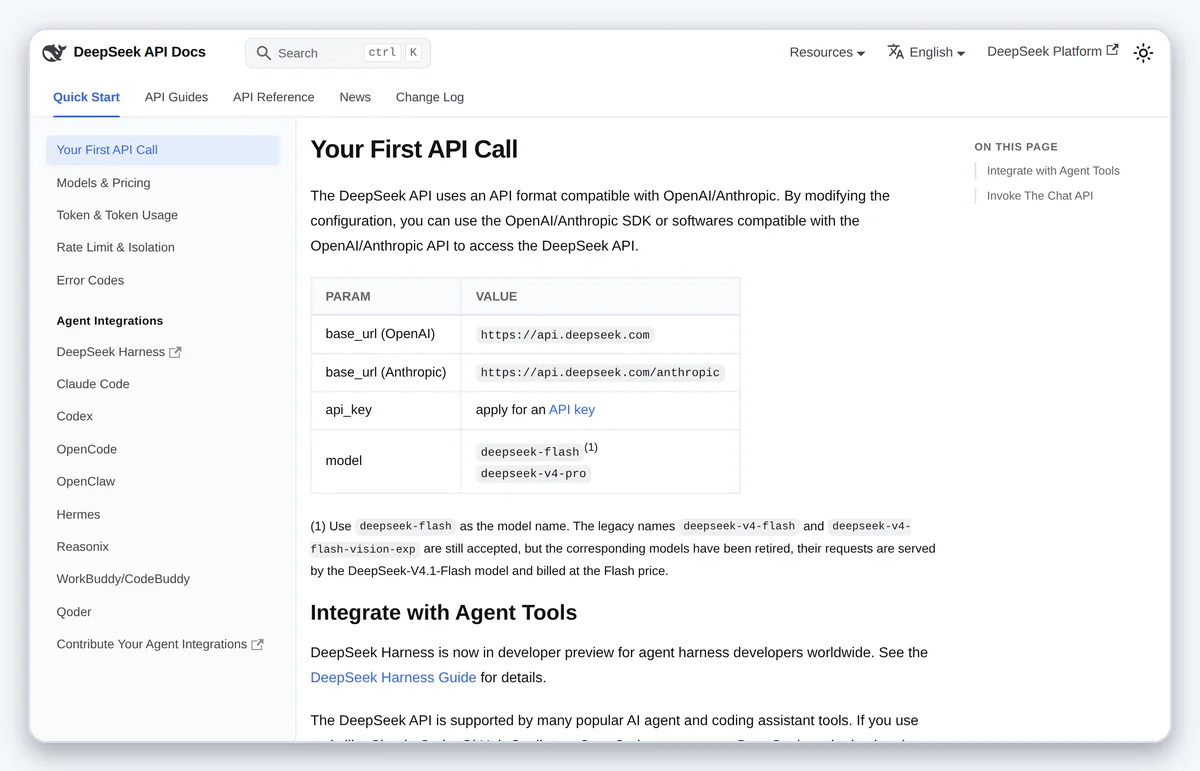Switch to the Quick Start tab

click(86, 97)
